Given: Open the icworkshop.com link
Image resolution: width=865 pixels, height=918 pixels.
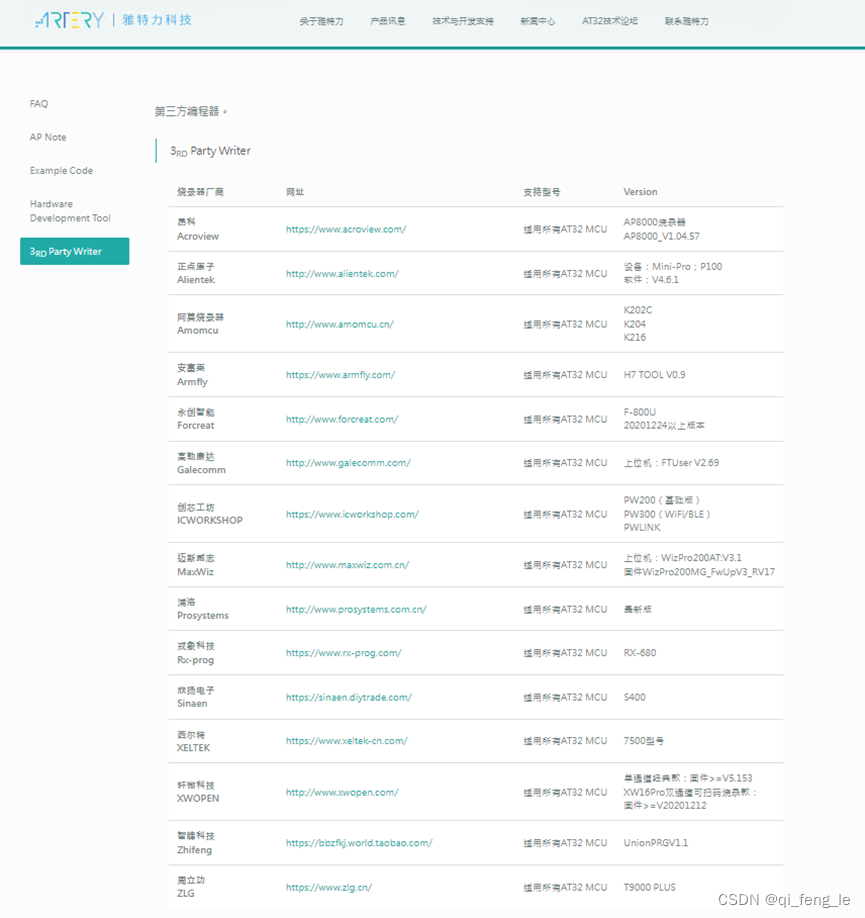Looking at the screenshot, I should coord(352,514).
